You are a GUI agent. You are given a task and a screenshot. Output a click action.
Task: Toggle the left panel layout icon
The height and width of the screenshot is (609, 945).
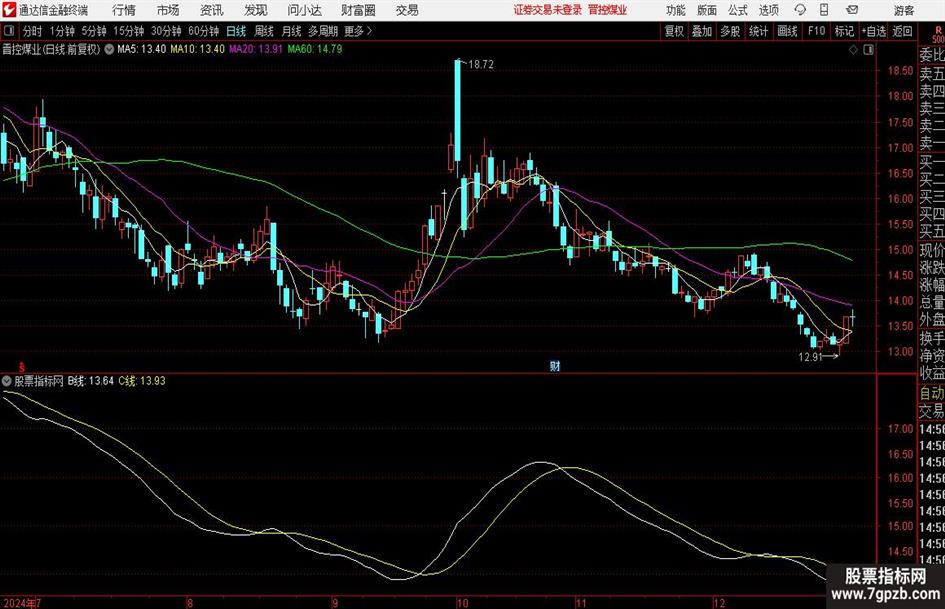pos(8,31)
